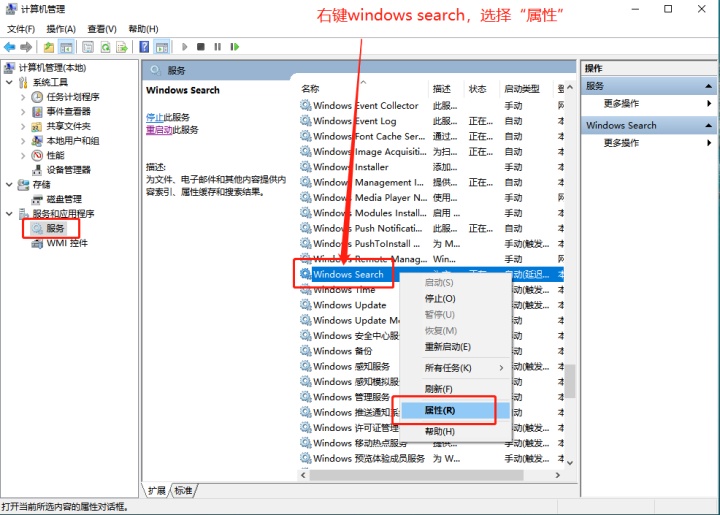720x515 pixels.
Task: Toggle the Show/Hide Action Pane icon
Action: [x=162, y=47]
